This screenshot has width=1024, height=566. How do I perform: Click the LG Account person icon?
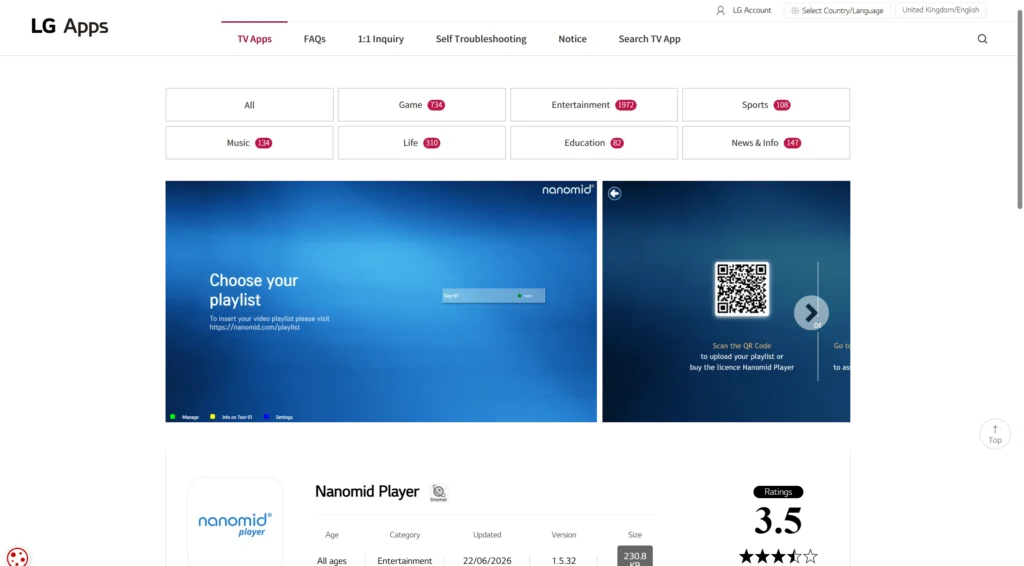(x=720, y=10)
